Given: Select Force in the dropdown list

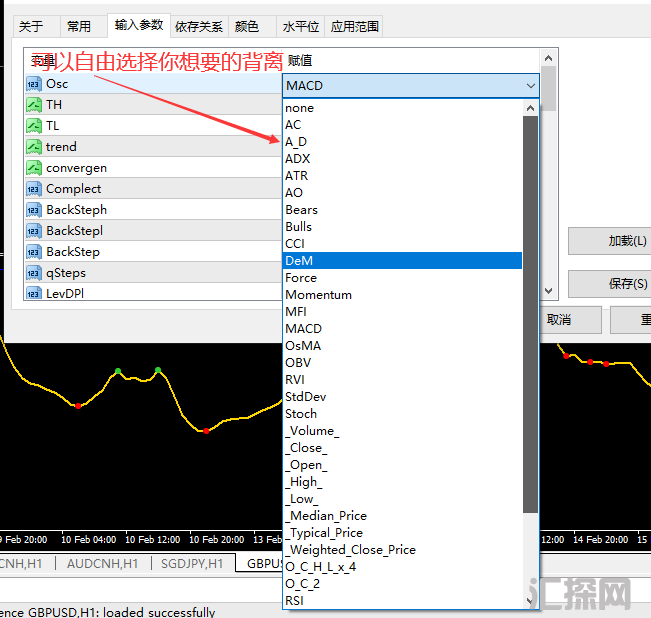Looking at the screenshot, I should click(402, 278).
